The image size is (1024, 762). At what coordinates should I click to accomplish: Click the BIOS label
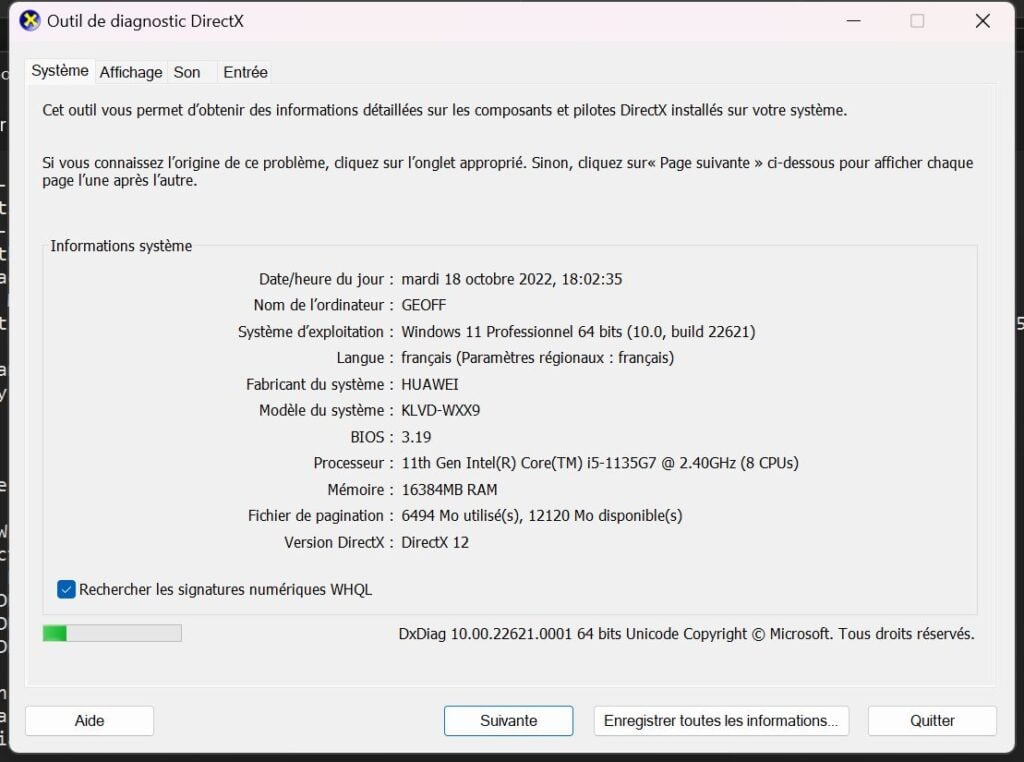tap(372, 437)
